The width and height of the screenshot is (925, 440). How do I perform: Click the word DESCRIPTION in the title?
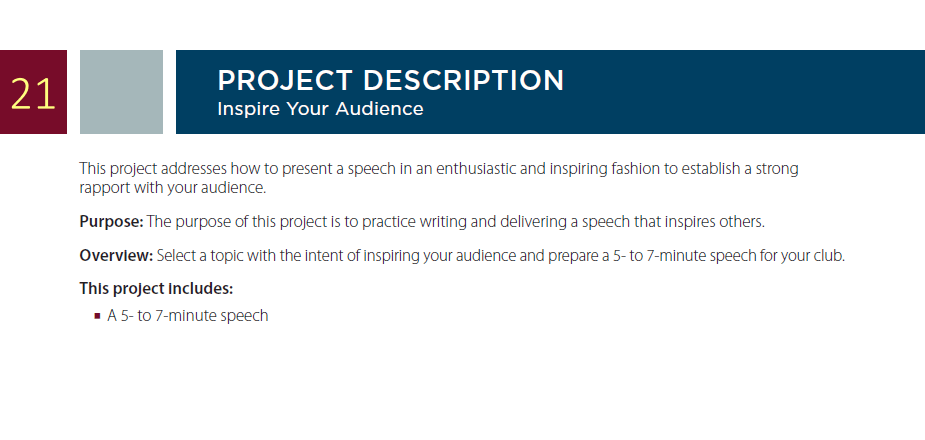point(463,80)
